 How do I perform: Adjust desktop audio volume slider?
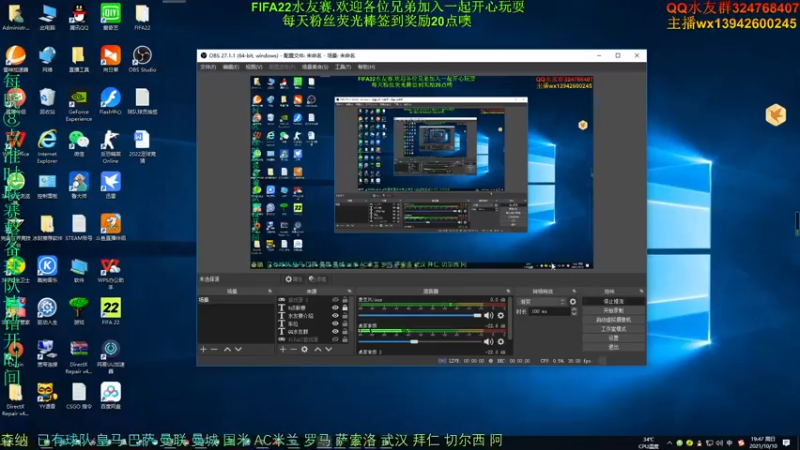pos(420,341)
